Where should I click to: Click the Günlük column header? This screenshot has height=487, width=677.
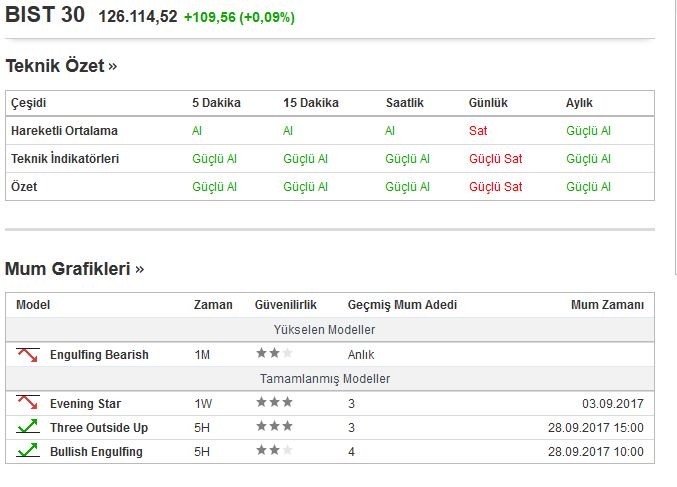[x=487, y=103]
